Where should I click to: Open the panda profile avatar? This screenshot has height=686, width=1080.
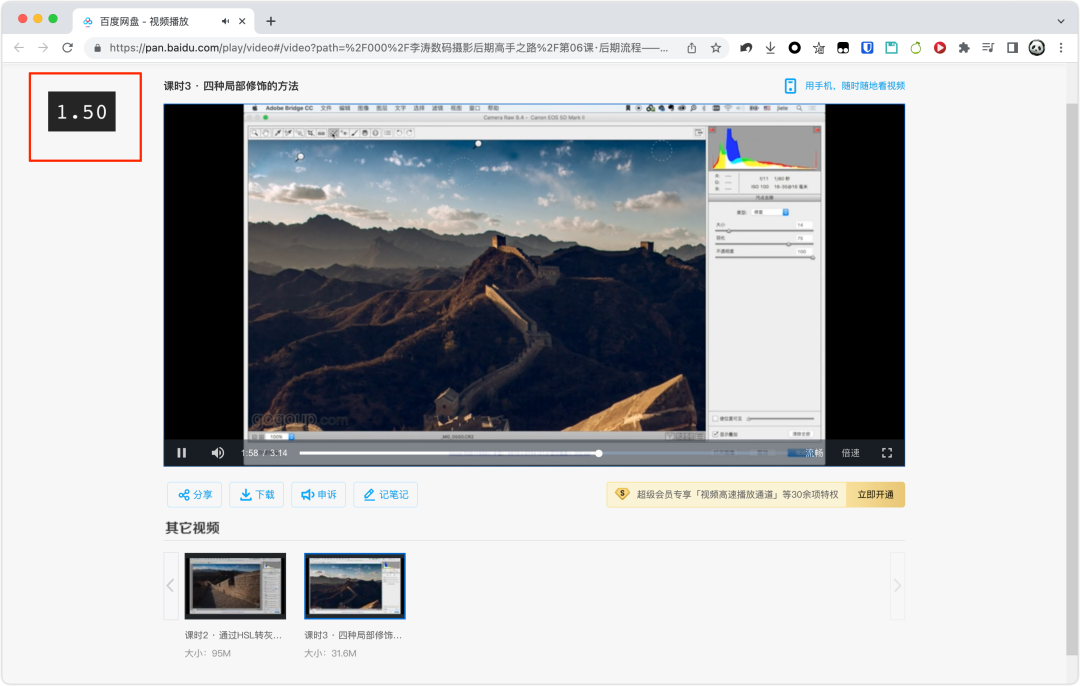pos(1037,48)
